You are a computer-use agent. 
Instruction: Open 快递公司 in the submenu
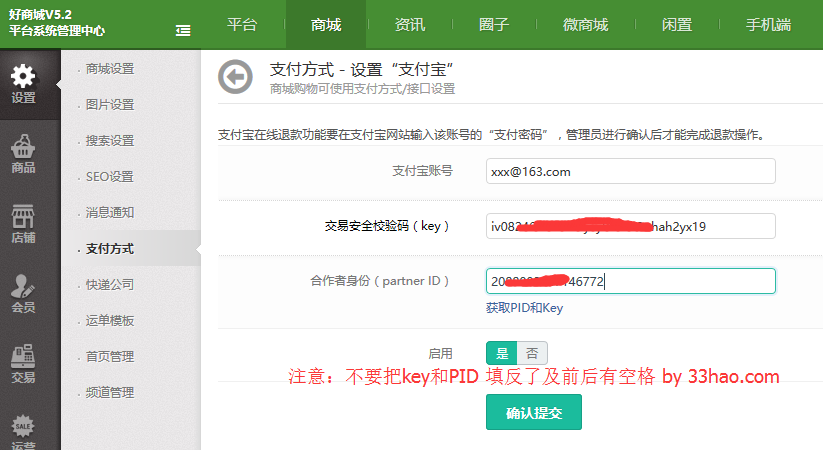(110, 285)
